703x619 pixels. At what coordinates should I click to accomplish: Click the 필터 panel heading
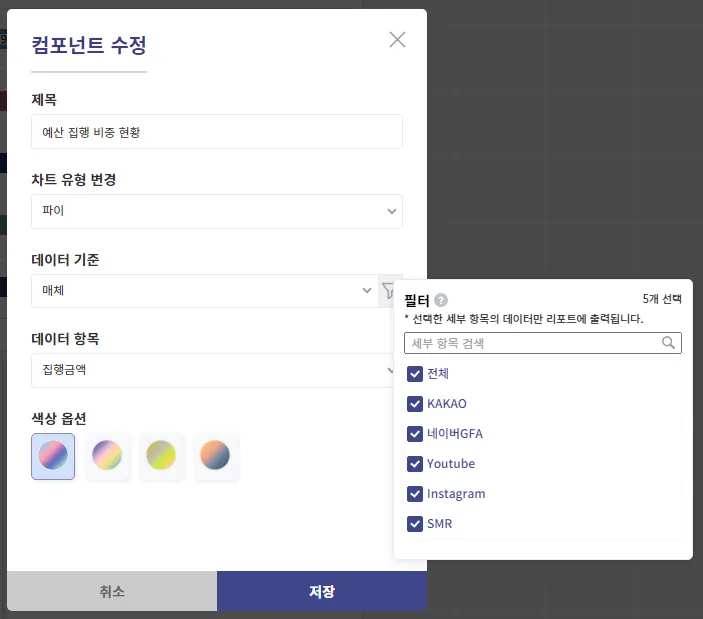tap(417, 300)
